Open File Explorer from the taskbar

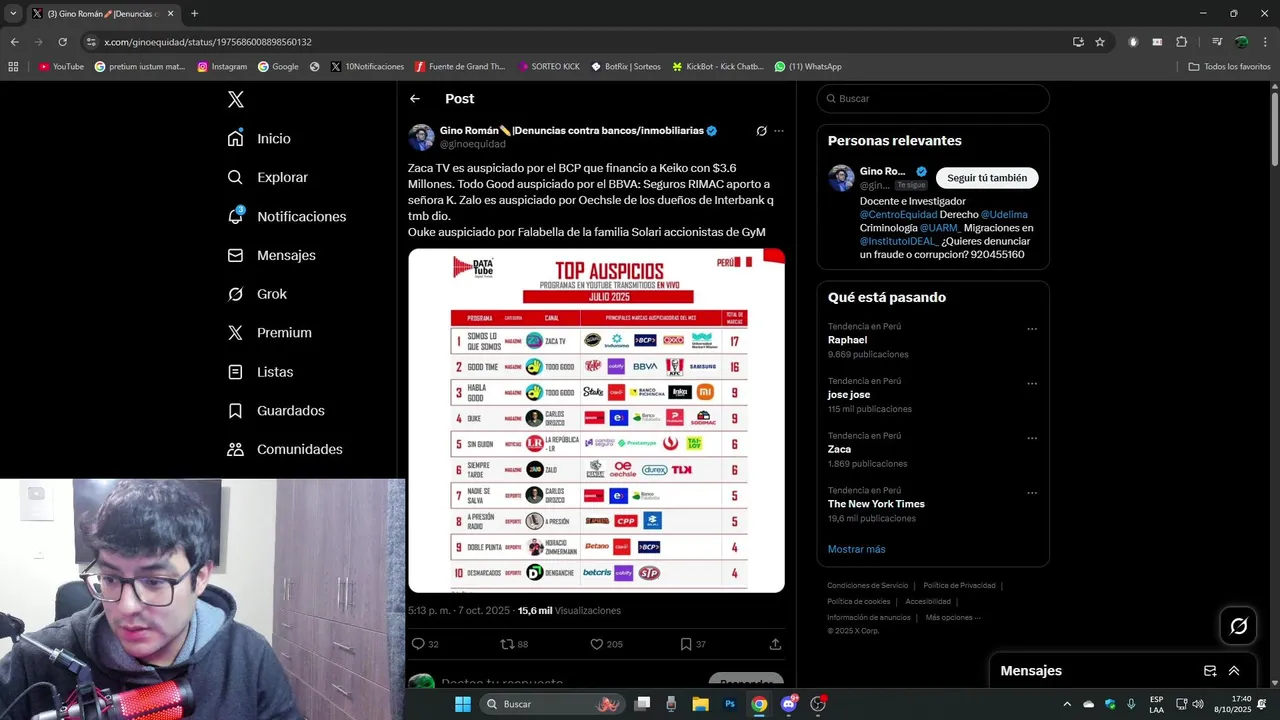point(700,704)
